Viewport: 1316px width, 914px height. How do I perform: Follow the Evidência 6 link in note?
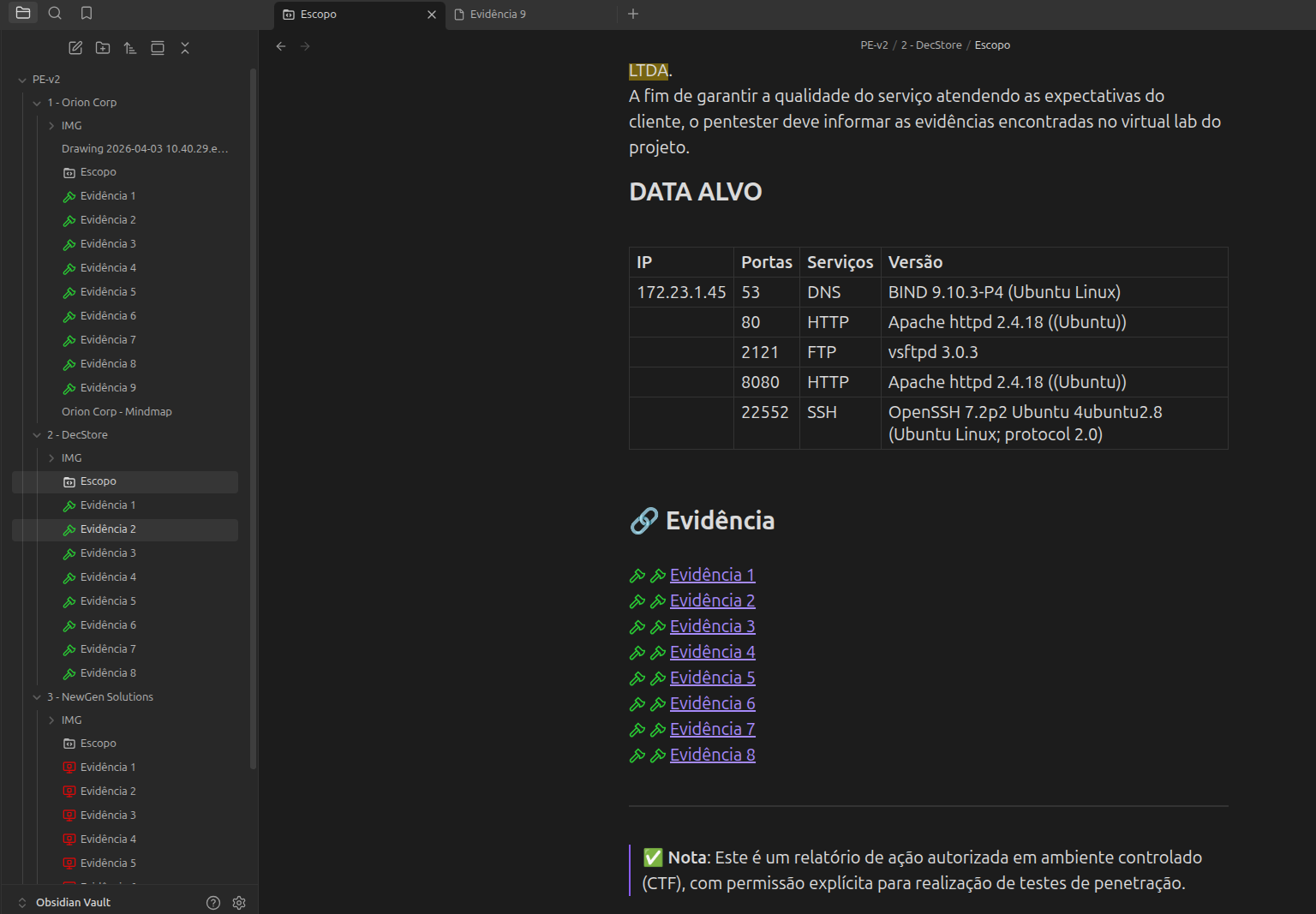713,703
